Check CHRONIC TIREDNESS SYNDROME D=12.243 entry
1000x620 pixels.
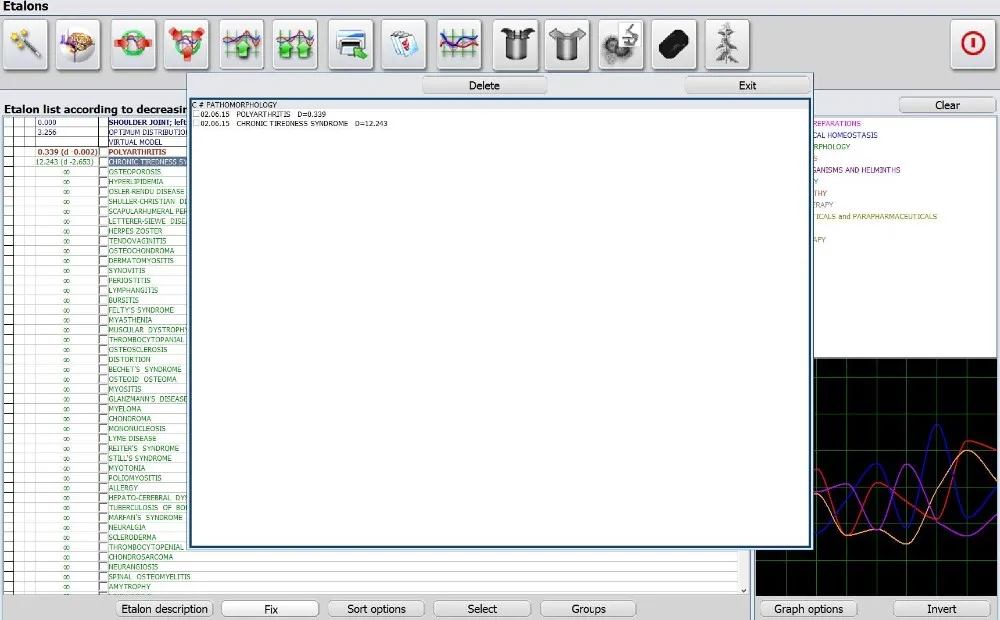[196, 123]
